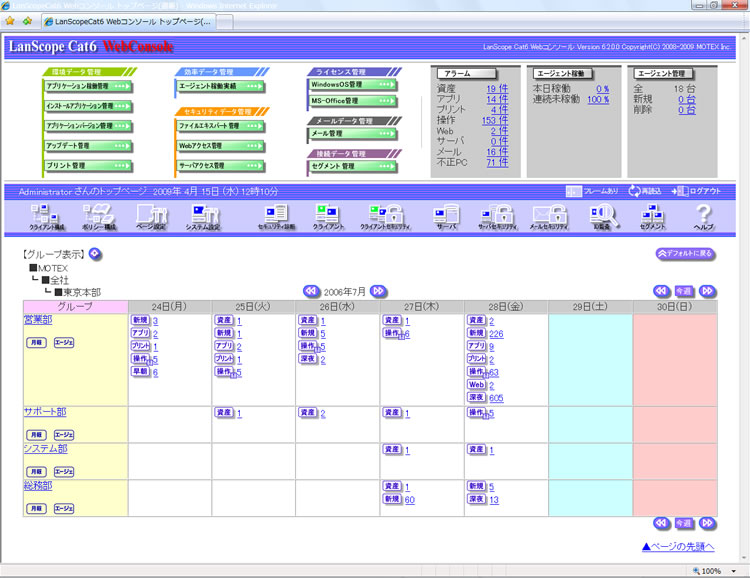Go to next month beside 2006年7月

coord(378,291)
